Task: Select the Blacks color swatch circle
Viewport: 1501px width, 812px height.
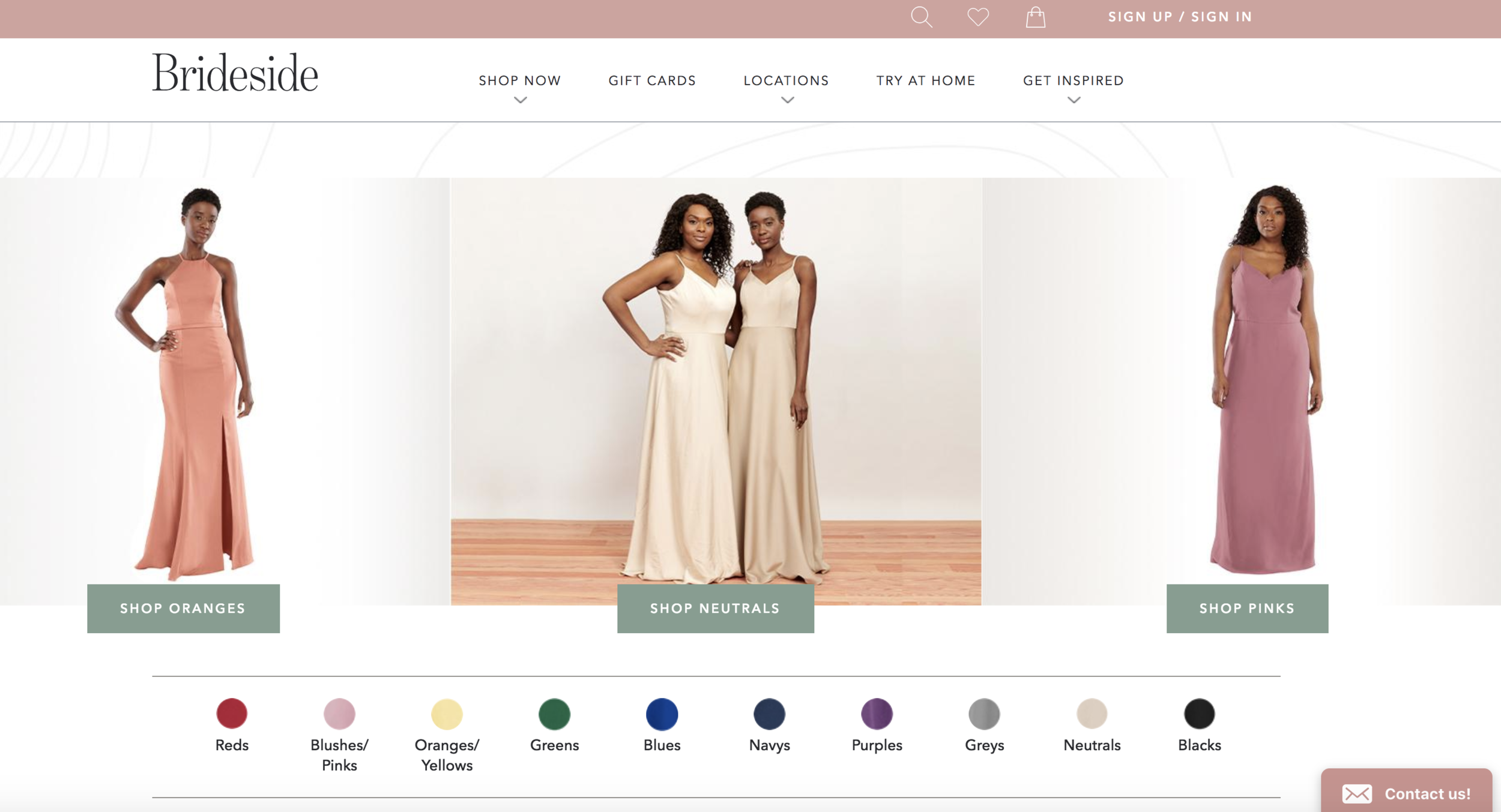Action: [x=1198, y=715]
